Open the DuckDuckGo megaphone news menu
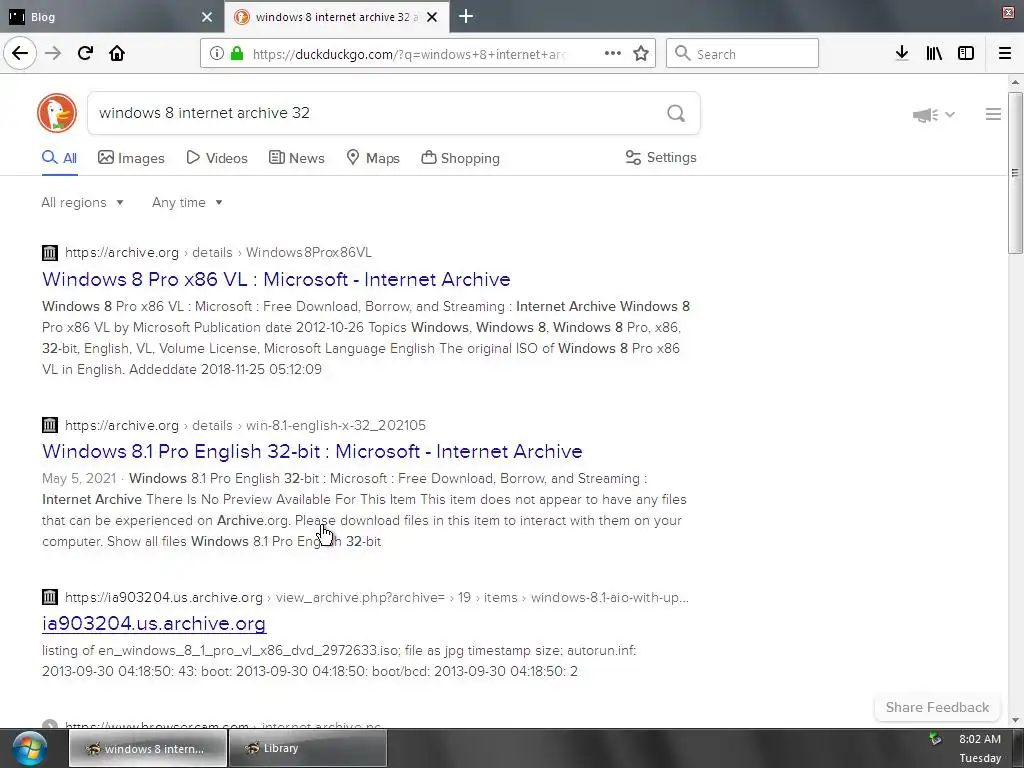 click(933, 115)
